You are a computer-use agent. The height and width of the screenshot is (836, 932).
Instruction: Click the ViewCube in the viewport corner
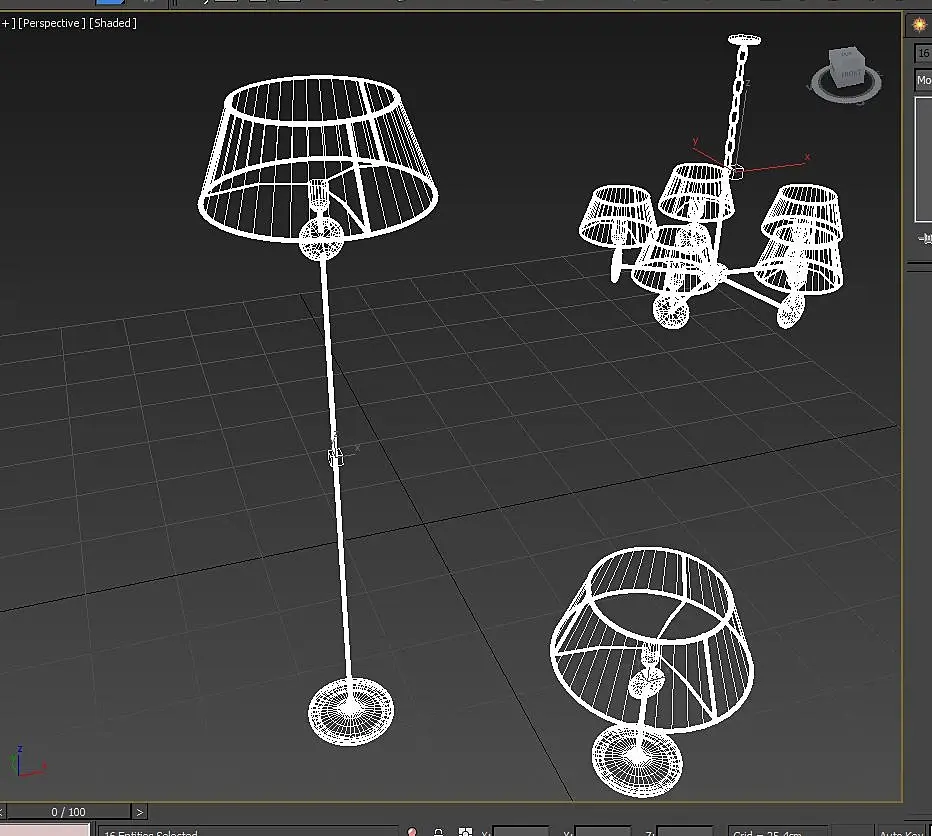coord(846,74)
